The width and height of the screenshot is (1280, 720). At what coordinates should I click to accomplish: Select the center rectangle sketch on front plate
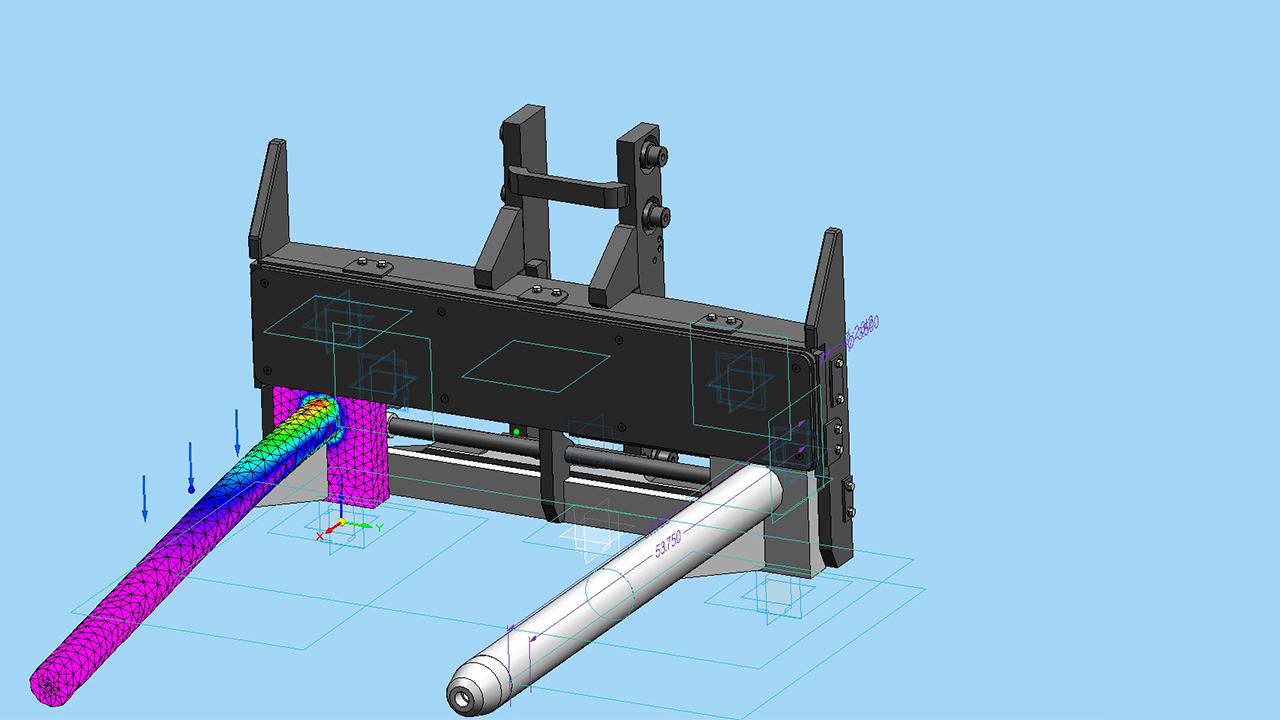(535, 365)
